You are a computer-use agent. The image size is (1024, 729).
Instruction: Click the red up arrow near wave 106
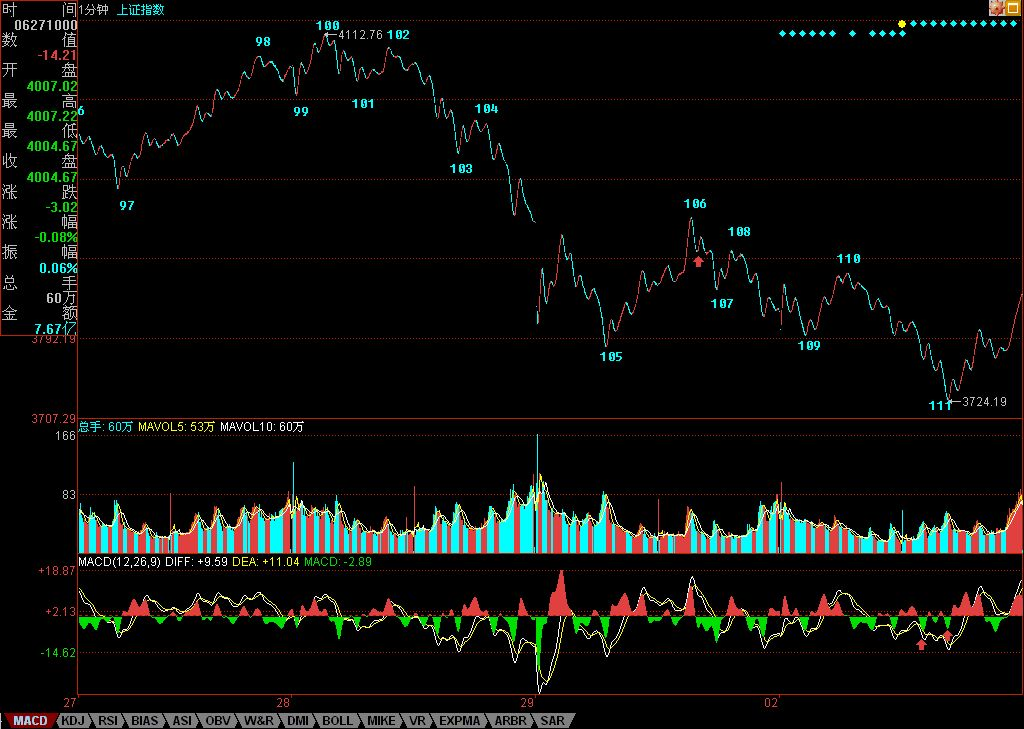tap(698, 261)
